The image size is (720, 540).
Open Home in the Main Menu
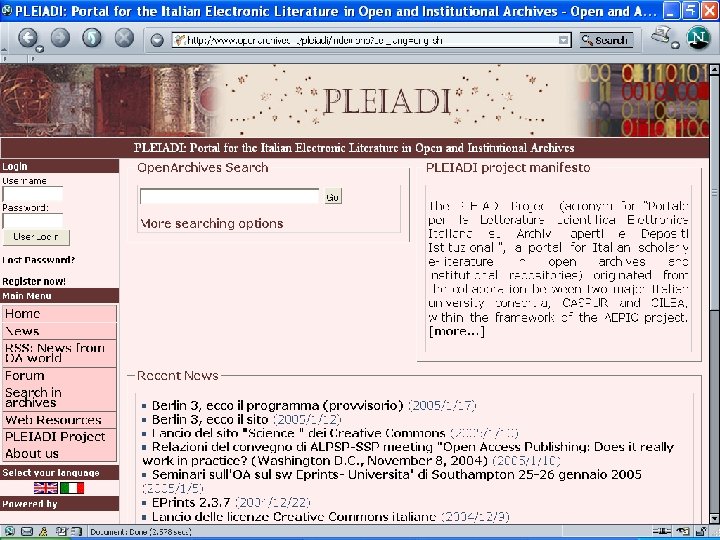[59, 314]
